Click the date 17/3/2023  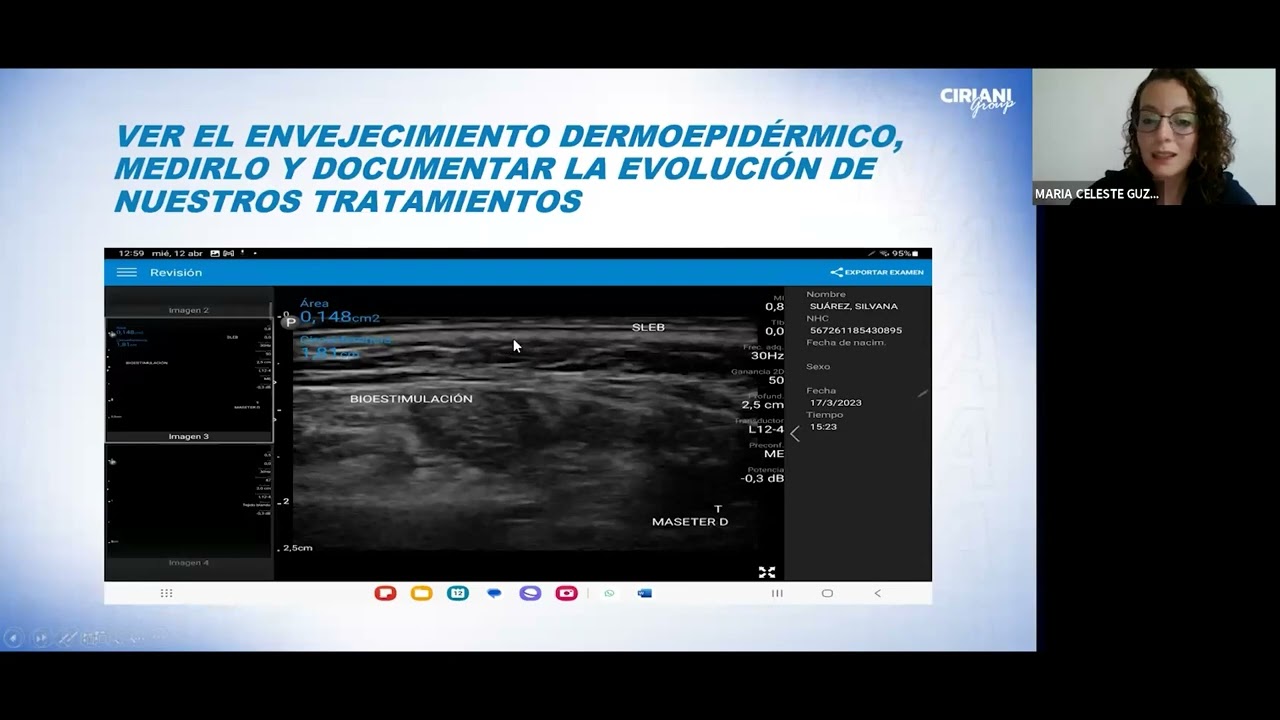click(x=836, y=403)
